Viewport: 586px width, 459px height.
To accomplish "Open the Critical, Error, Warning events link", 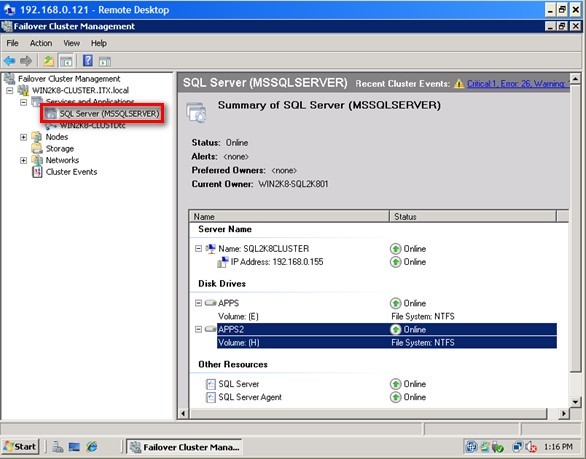I will 518,84.
